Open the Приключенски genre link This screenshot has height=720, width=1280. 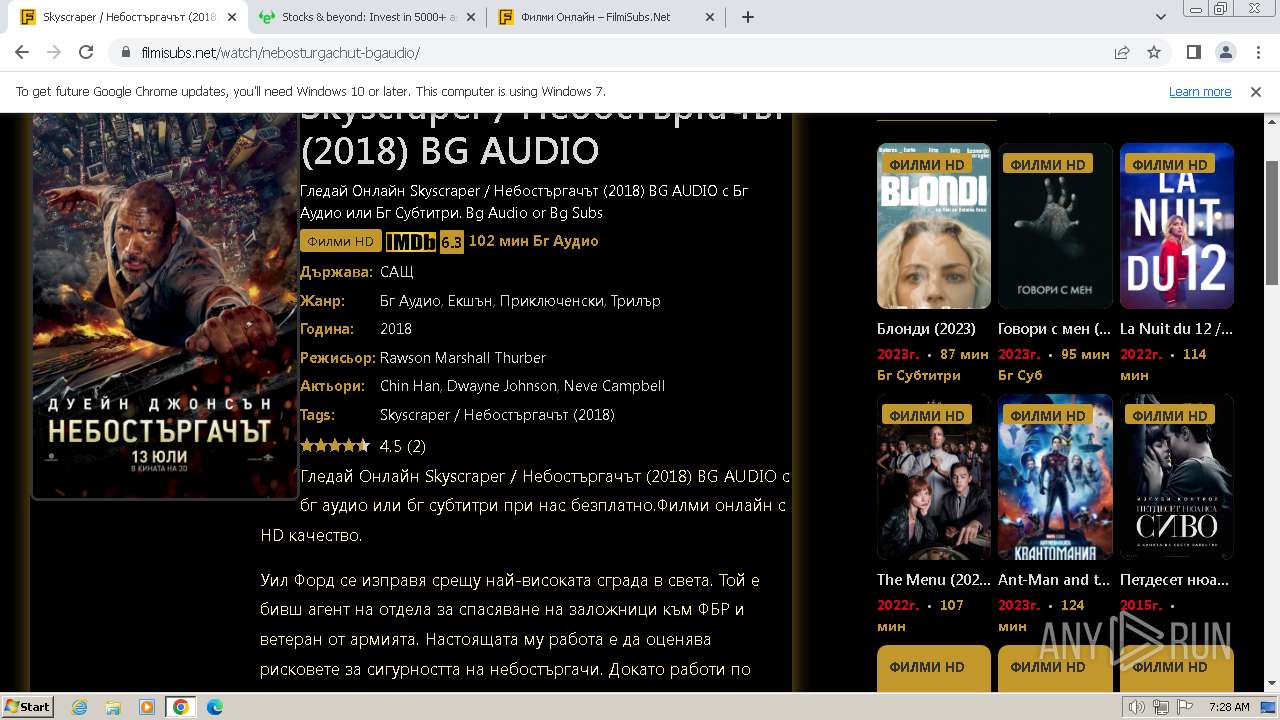pos(551,300)
